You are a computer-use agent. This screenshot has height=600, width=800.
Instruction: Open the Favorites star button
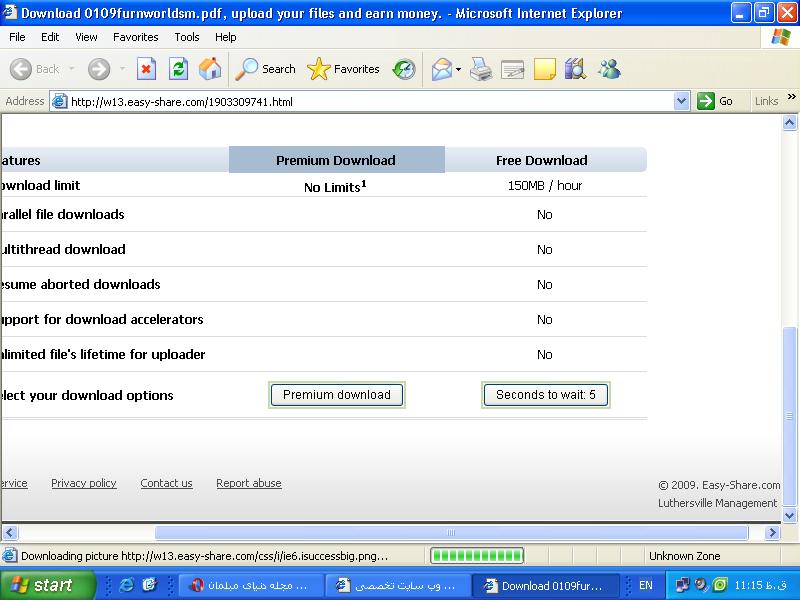[x=343, y=69]
